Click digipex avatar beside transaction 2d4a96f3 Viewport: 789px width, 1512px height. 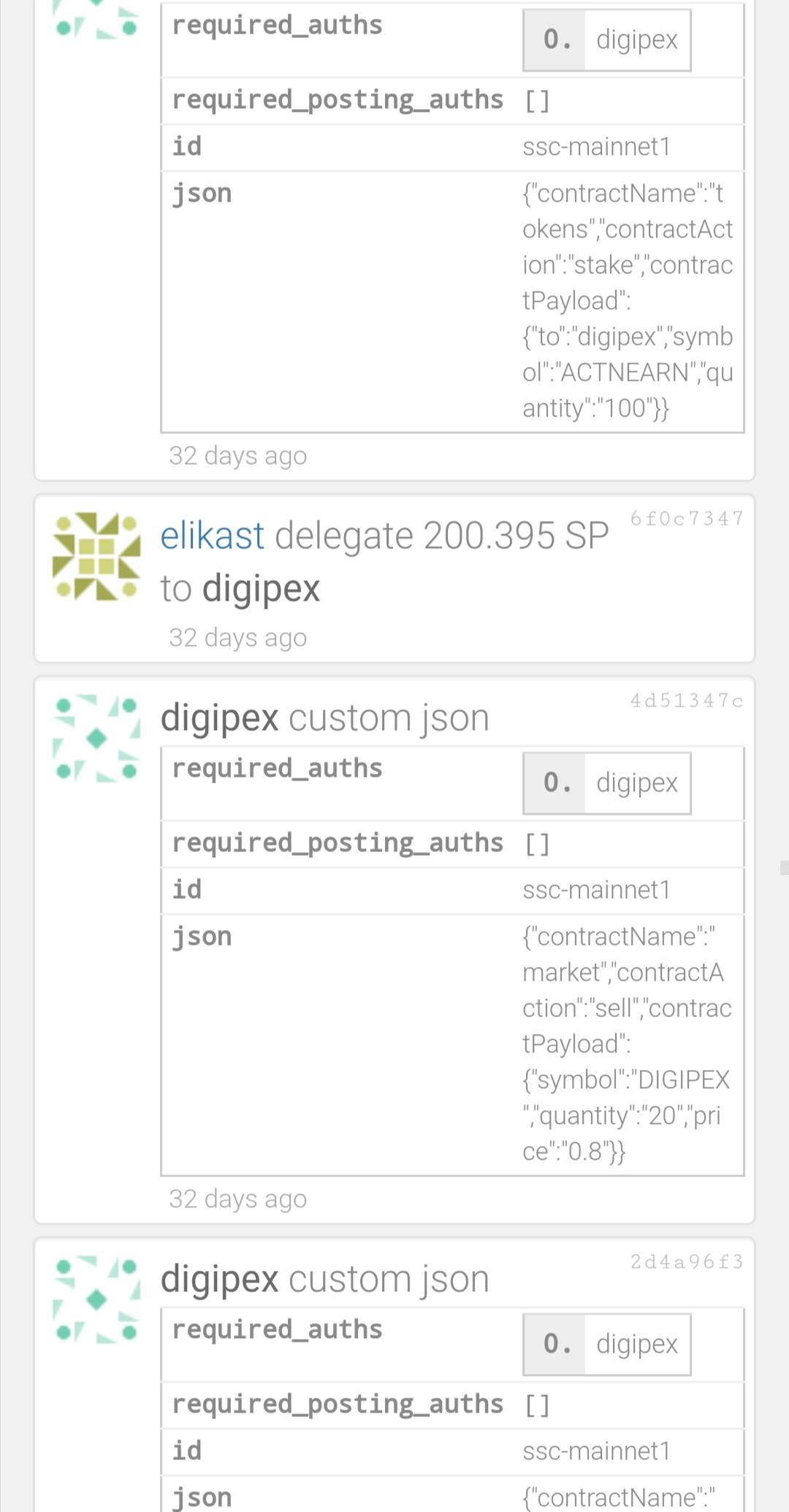coord(96,1299)
